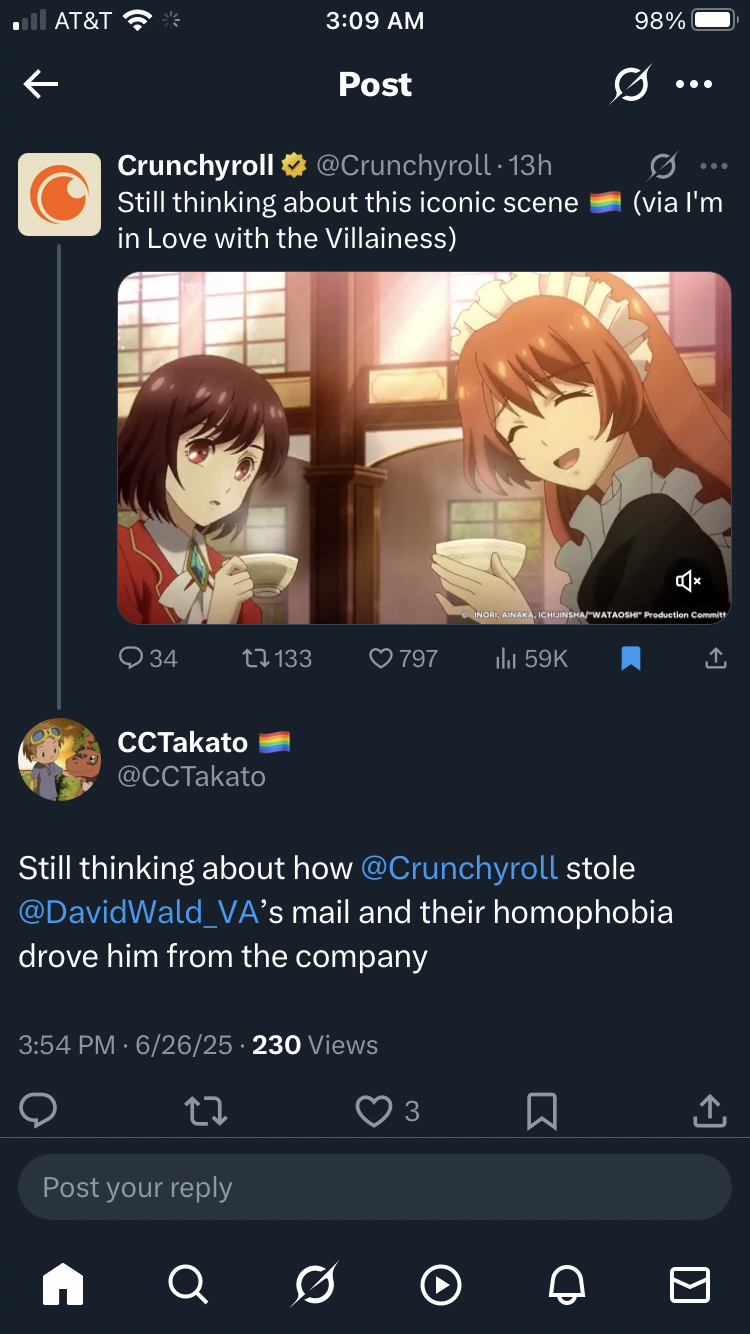Tap Grok icon on Crunchyroll's post
The height and width of the screenshot is (1334, 750).
click(662, 165)
